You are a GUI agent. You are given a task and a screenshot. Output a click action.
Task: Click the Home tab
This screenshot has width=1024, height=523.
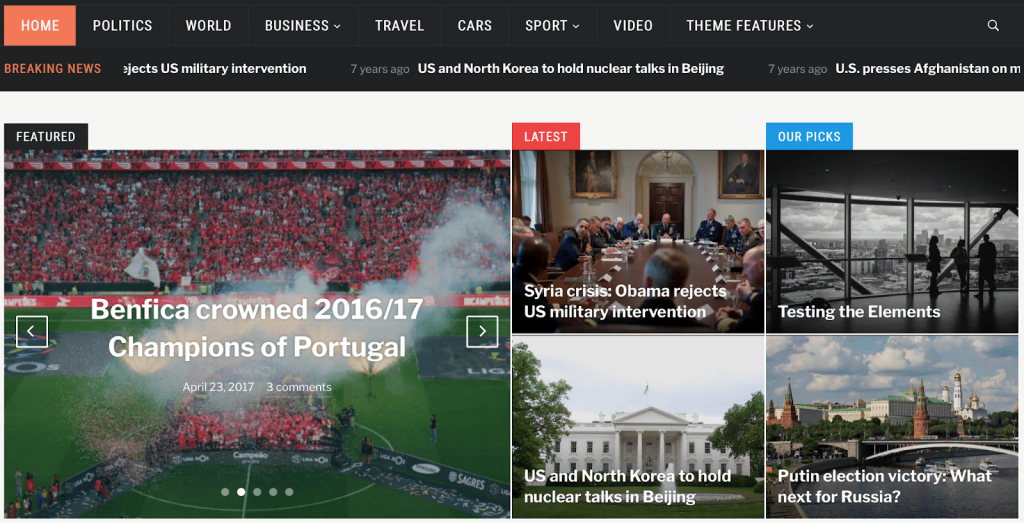(40, 25)
